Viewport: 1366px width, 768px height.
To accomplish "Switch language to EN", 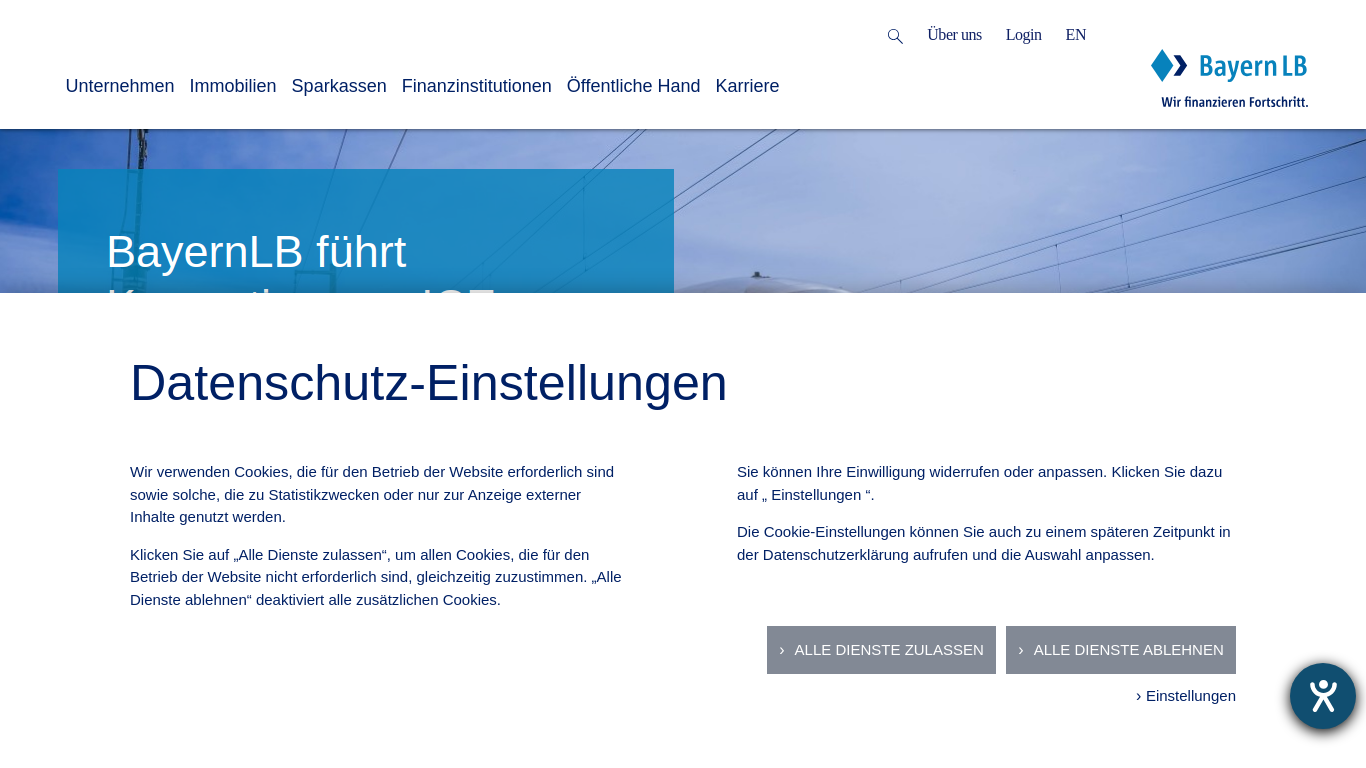I will click(1075, 35).
